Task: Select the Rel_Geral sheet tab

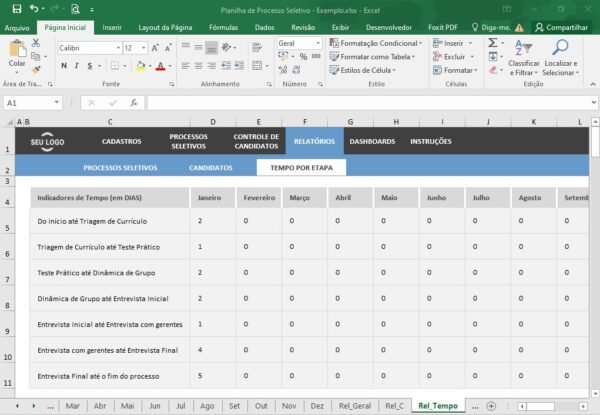Action: click(x=355, y=406)
